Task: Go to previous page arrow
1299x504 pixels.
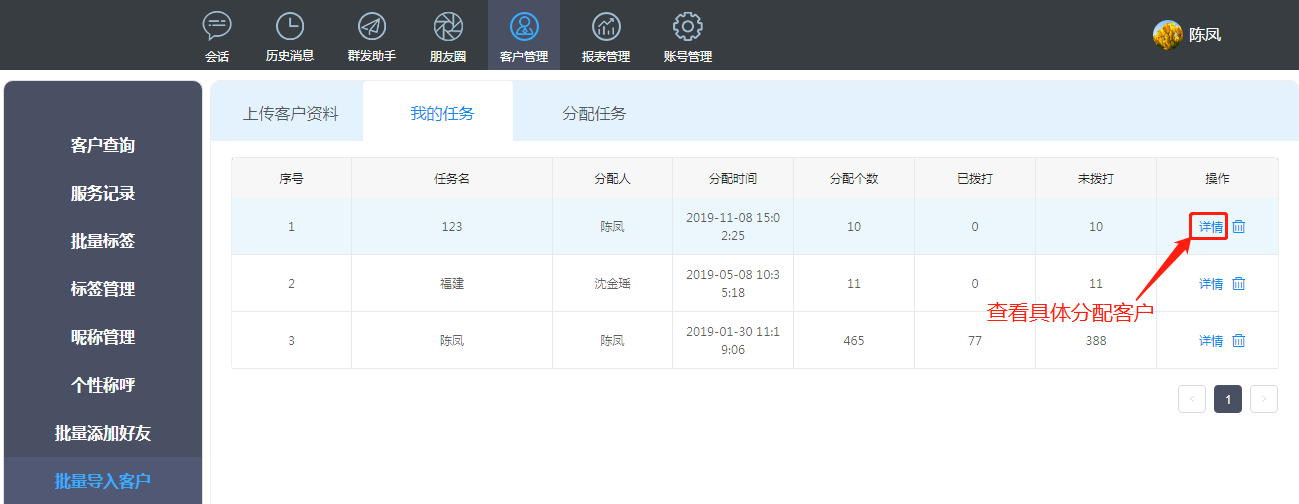Action: (x=1192, y=399)
